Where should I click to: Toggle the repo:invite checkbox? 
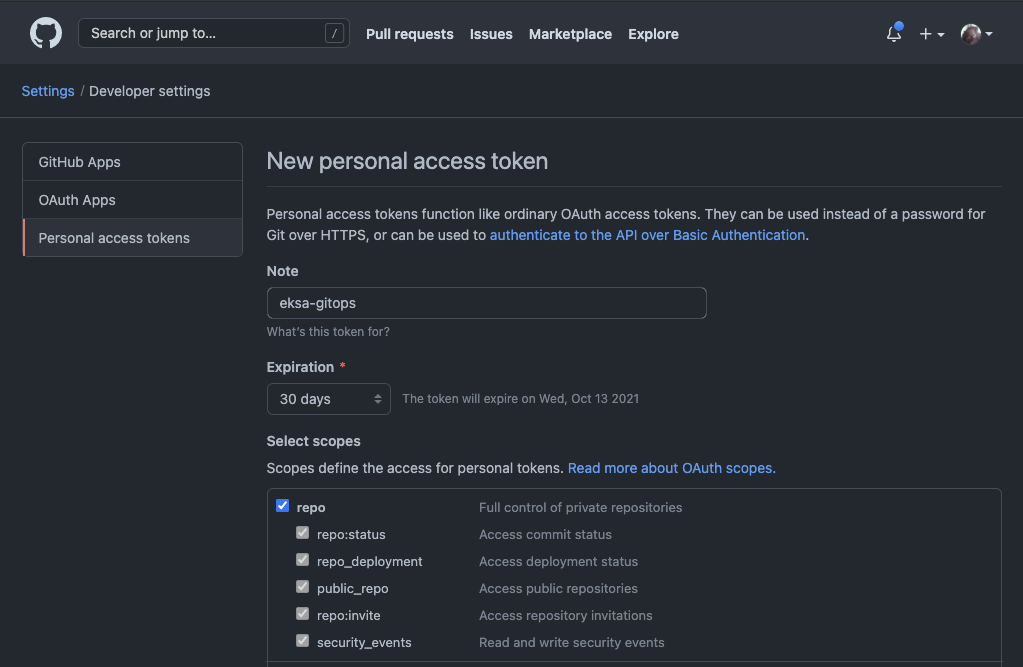pos(303,614)
